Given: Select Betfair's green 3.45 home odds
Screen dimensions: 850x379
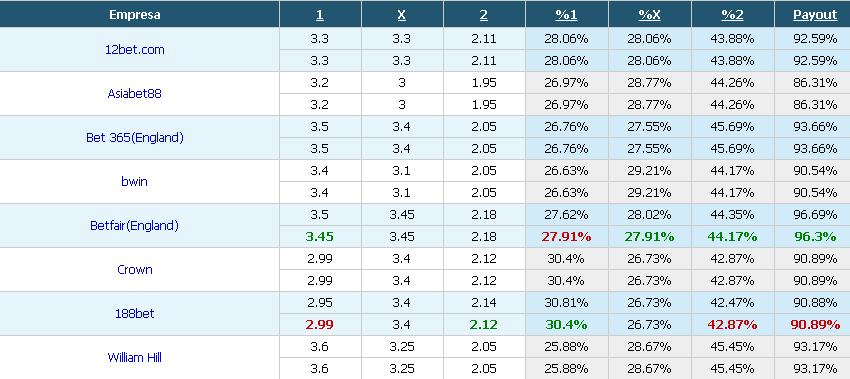Looking at the screenshot, I should coord(320,236).
